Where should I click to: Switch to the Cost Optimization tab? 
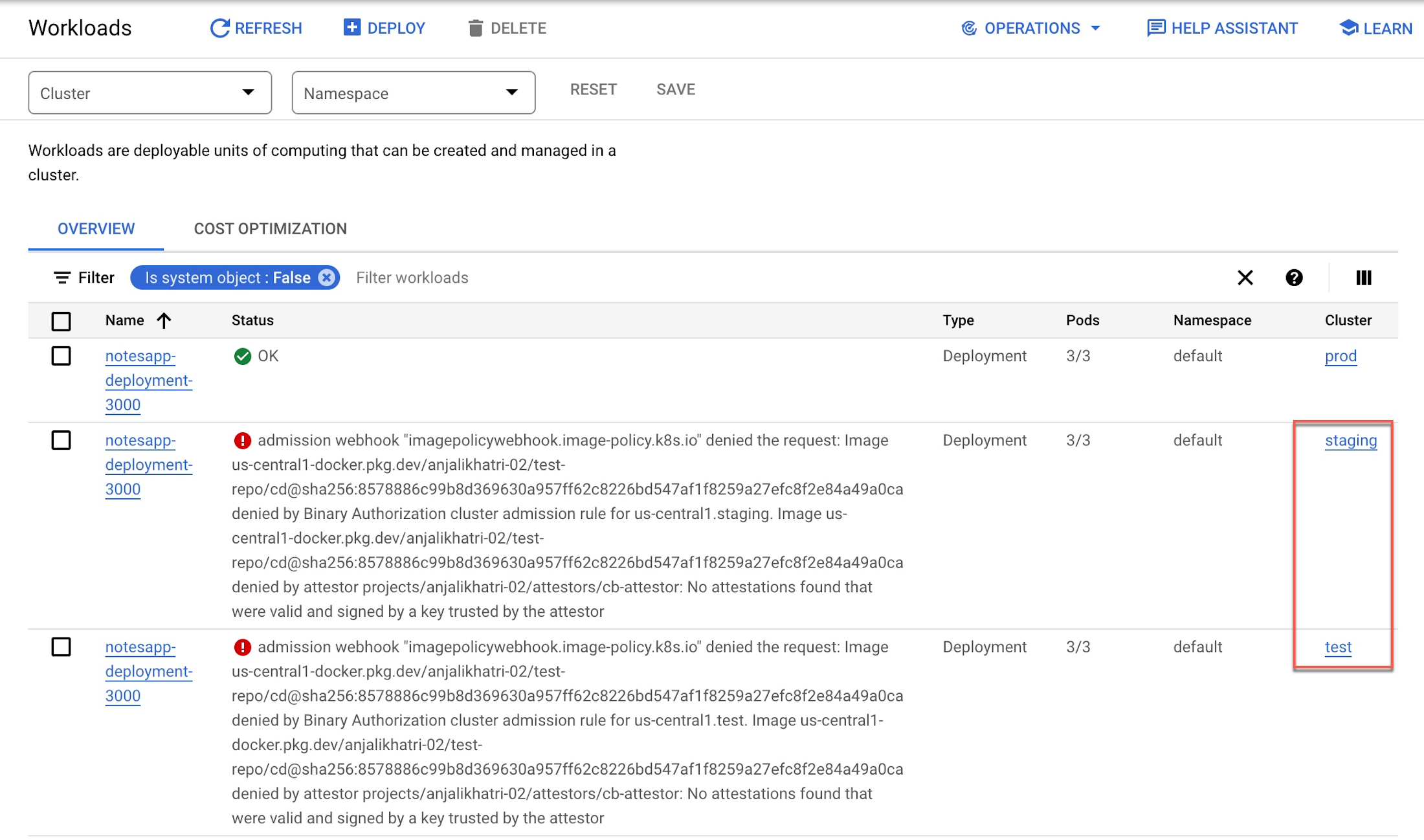[x=271, y=229]
